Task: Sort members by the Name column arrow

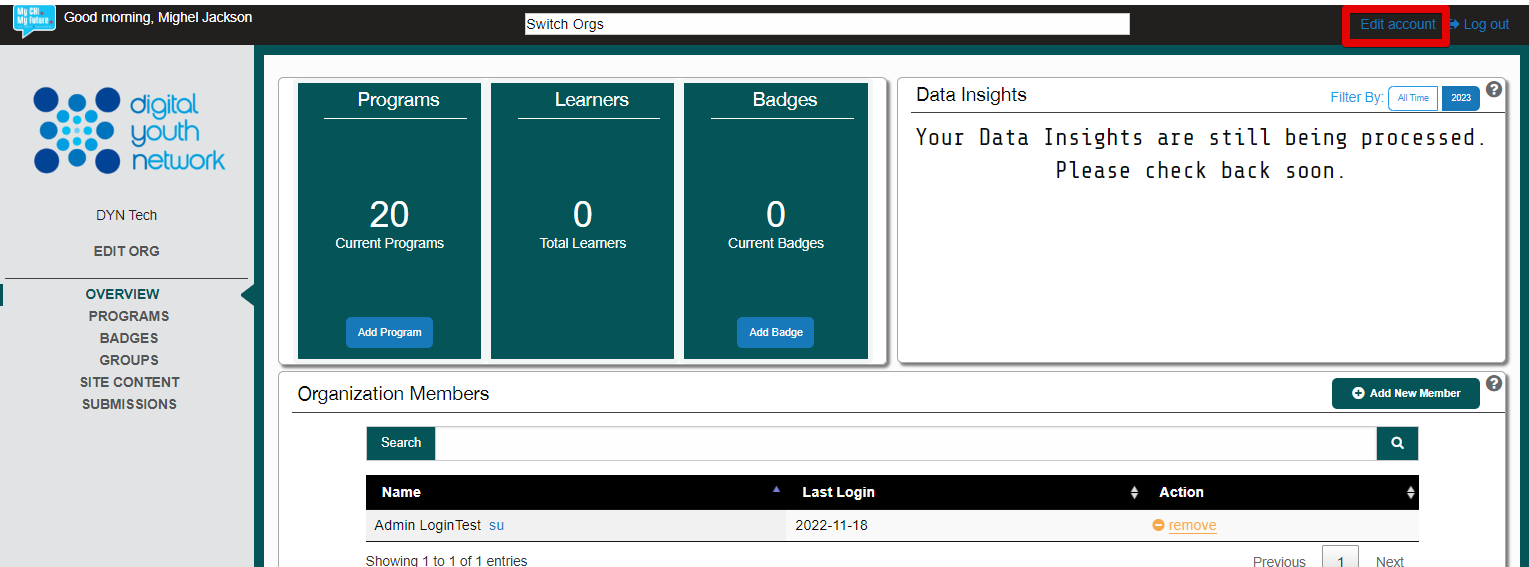Action: pyautogui.click(x=776, y=490)
